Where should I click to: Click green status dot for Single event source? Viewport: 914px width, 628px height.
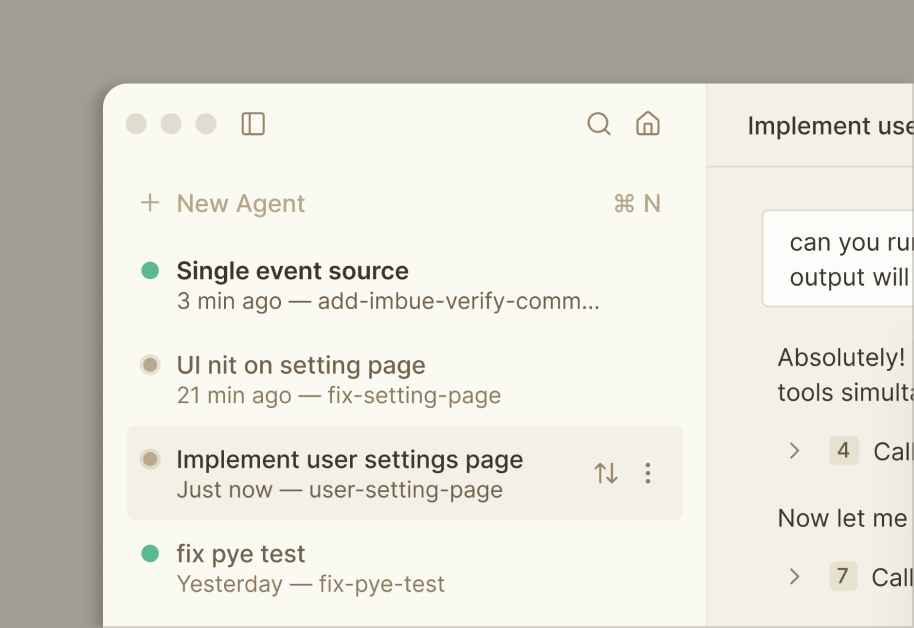tap(150, 270)
